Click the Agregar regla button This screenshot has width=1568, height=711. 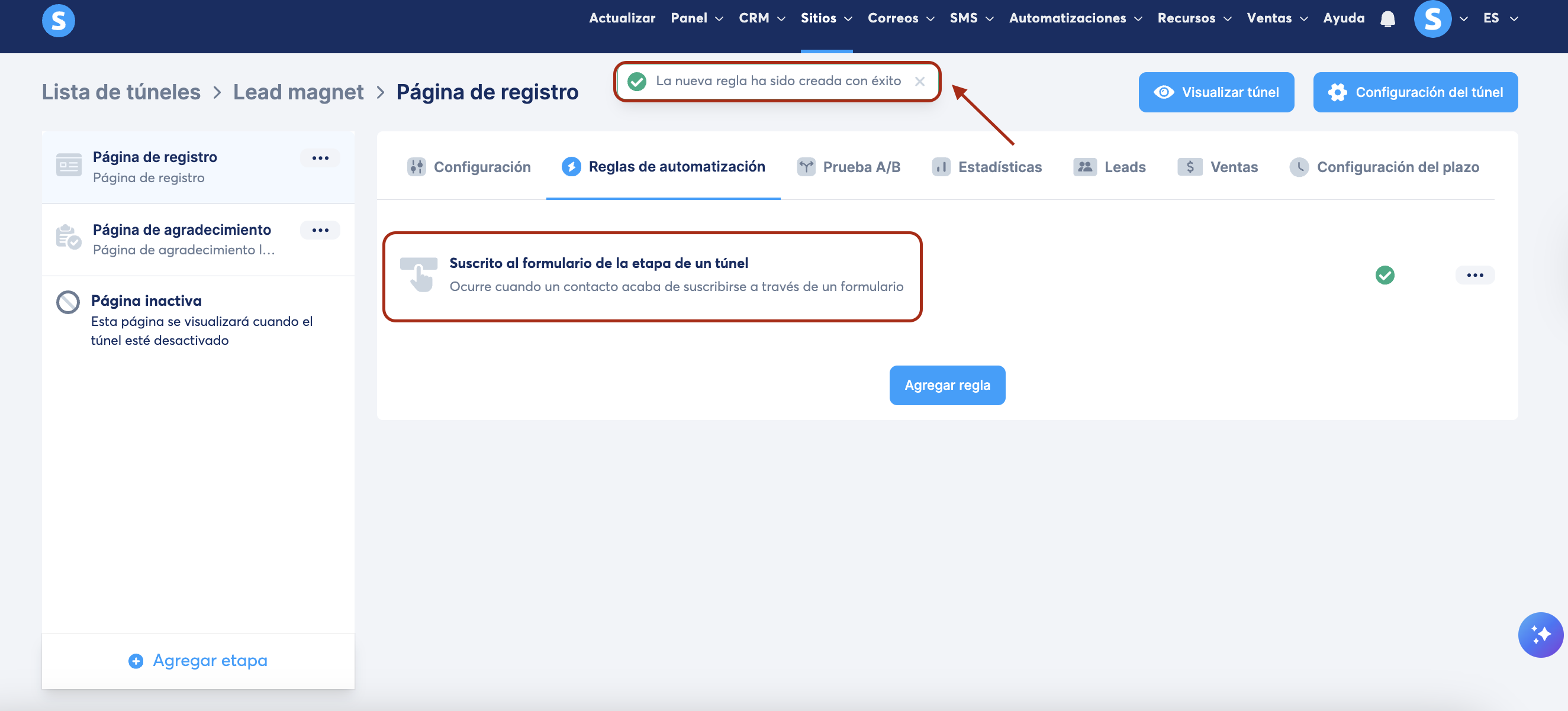click(946, 385)
